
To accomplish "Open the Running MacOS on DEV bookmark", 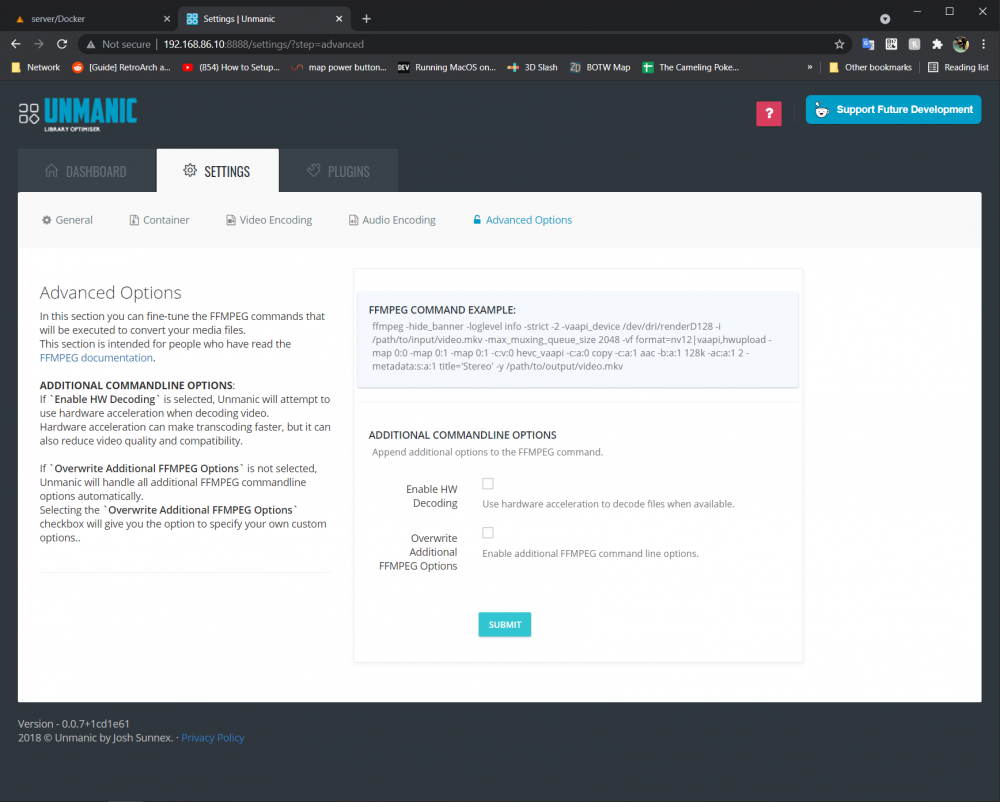I will 446,67.
